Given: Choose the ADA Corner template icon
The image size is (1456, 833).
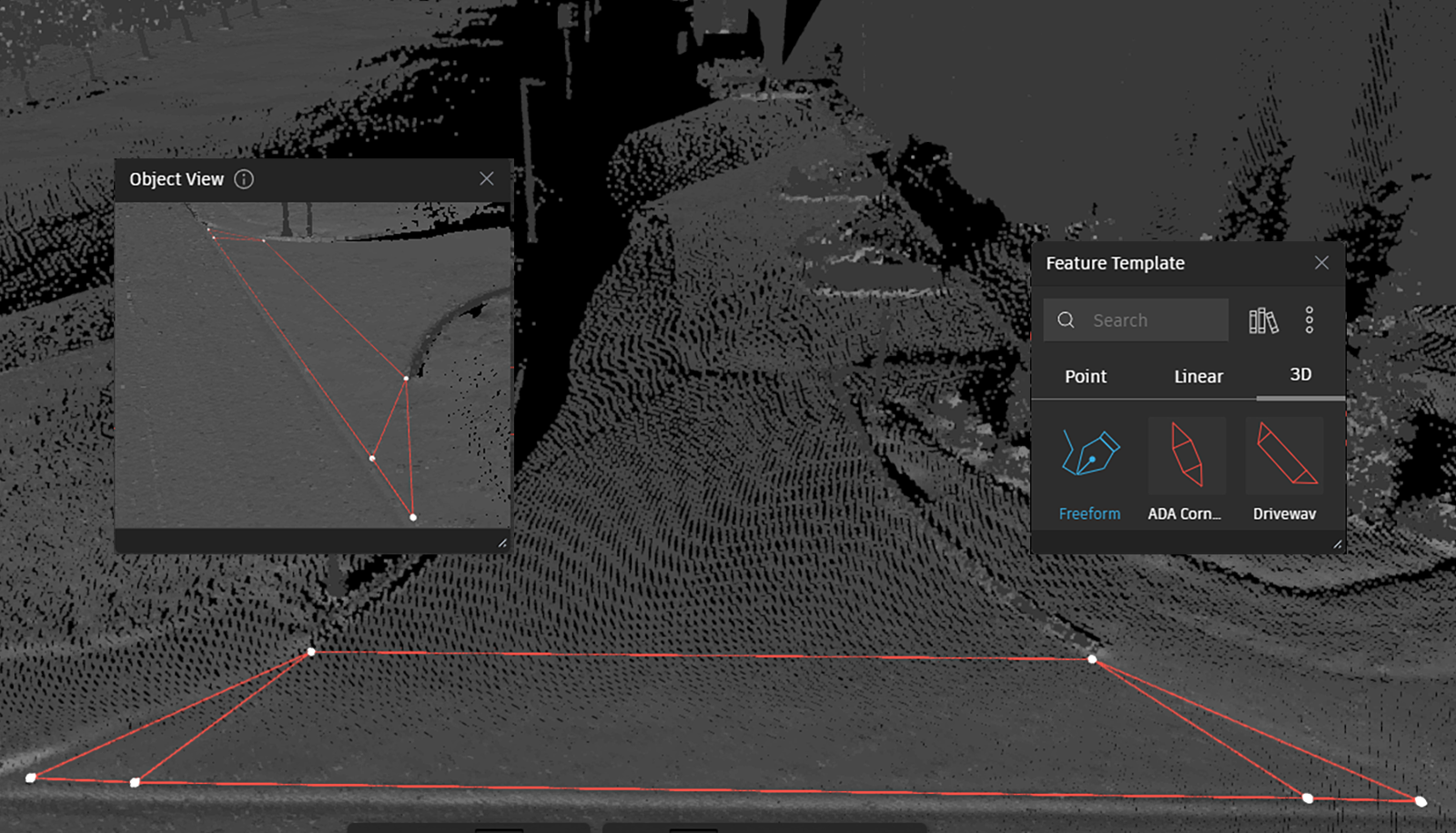Looking at the screenshot, I should pos(1187,454).
